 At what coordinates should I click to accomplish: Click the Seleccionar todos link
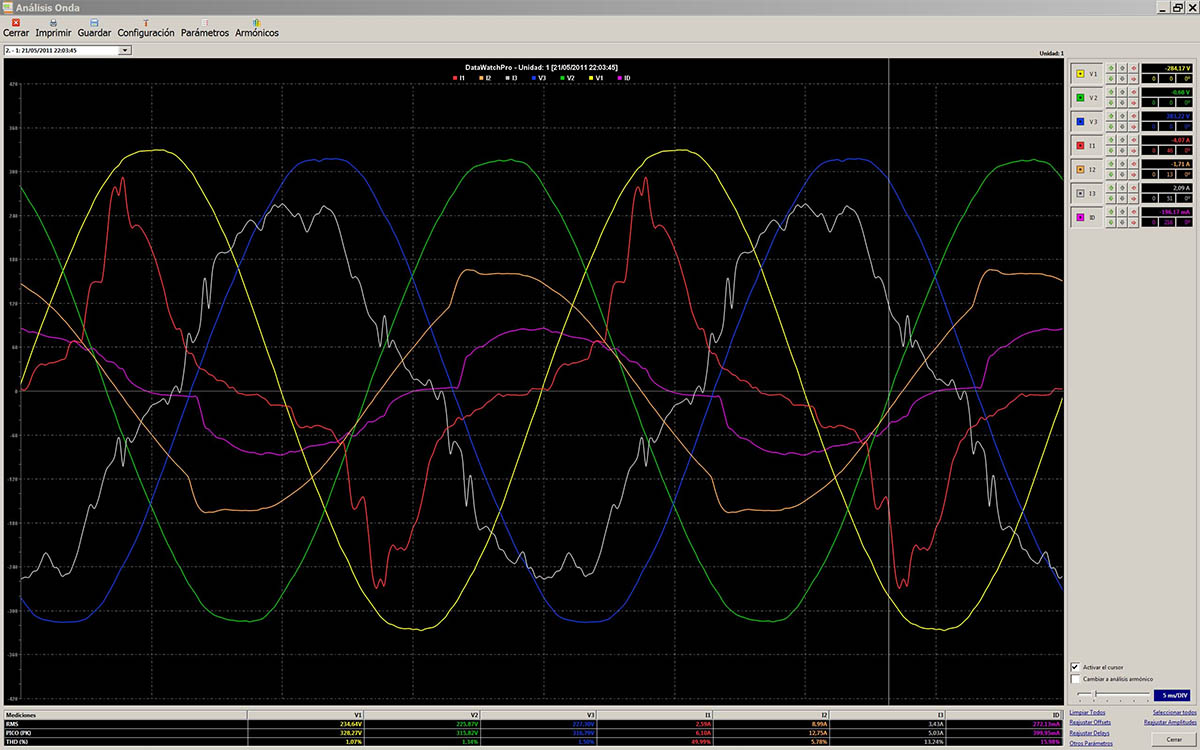pos(1175,712)
